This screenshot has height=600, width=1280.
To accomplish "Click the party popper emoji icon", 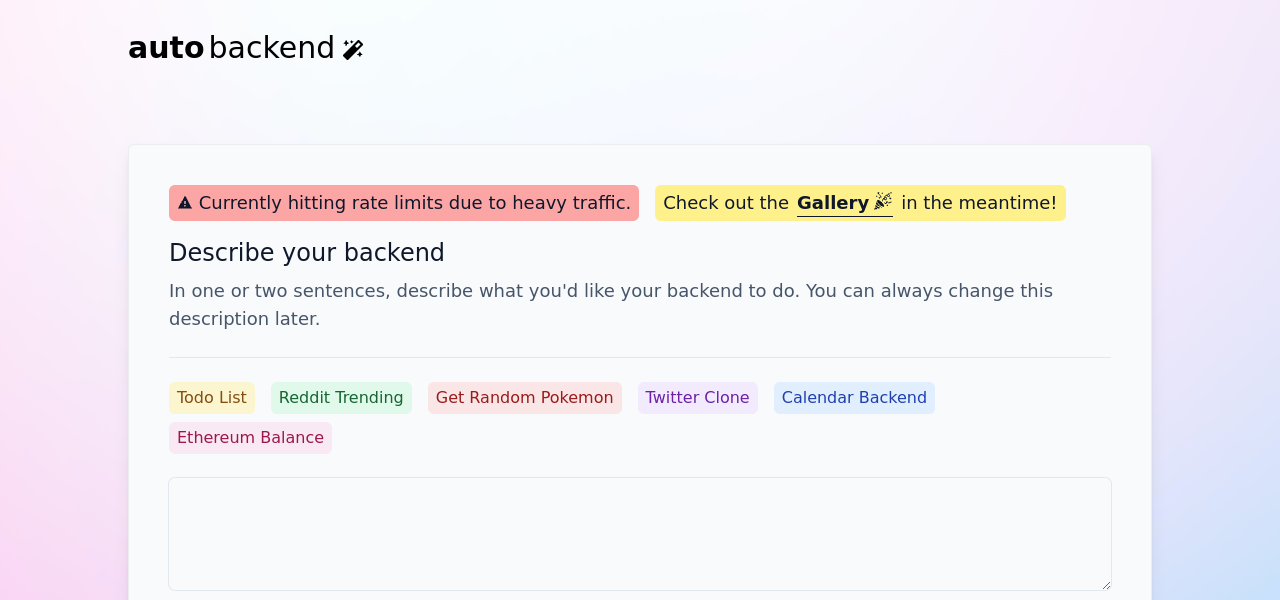I will tap(883, 202).
